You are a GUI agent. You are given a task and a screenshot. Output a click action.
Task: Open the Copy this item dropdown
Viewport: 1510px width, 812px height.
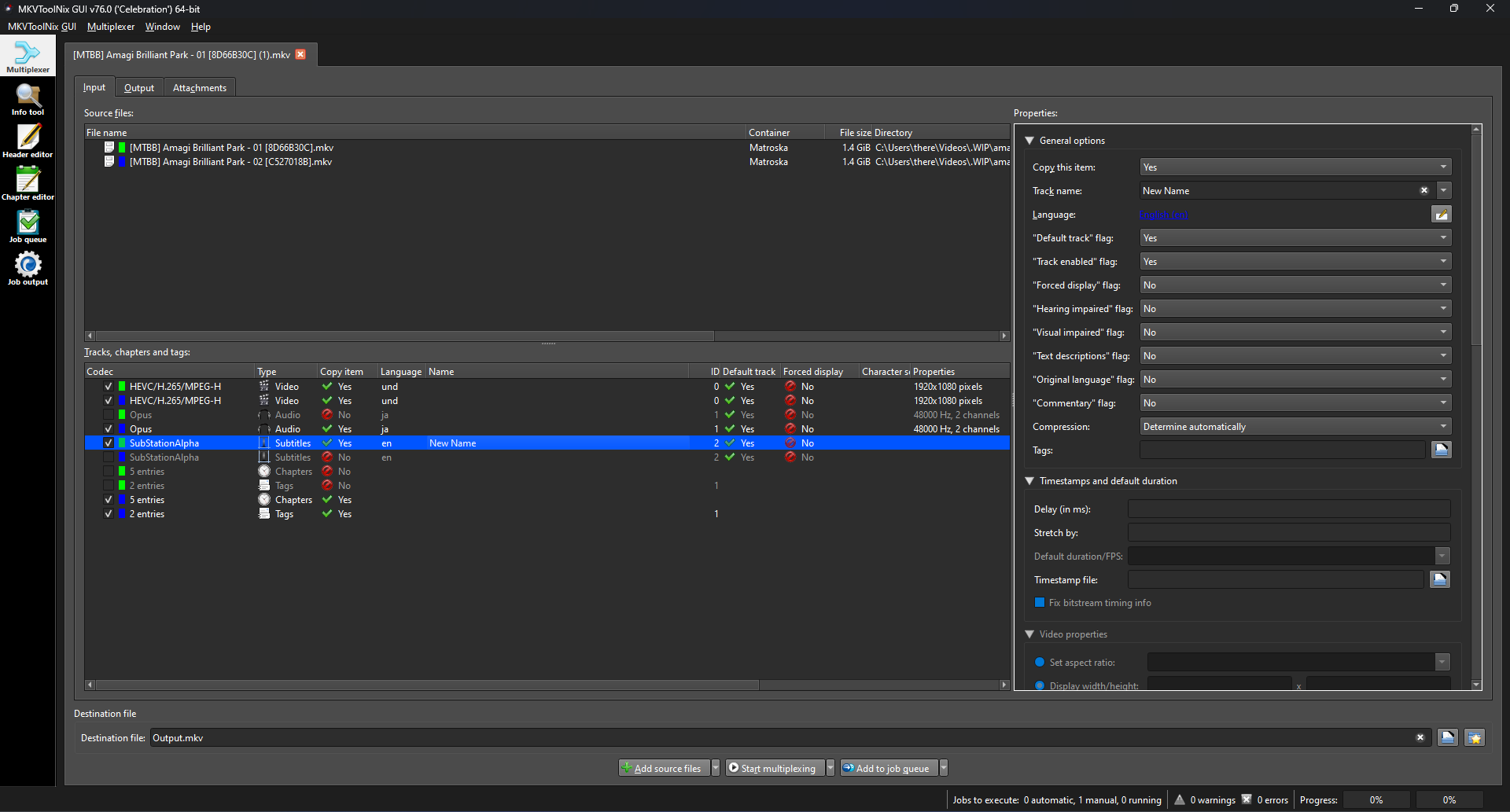(x=1295, y=167)
